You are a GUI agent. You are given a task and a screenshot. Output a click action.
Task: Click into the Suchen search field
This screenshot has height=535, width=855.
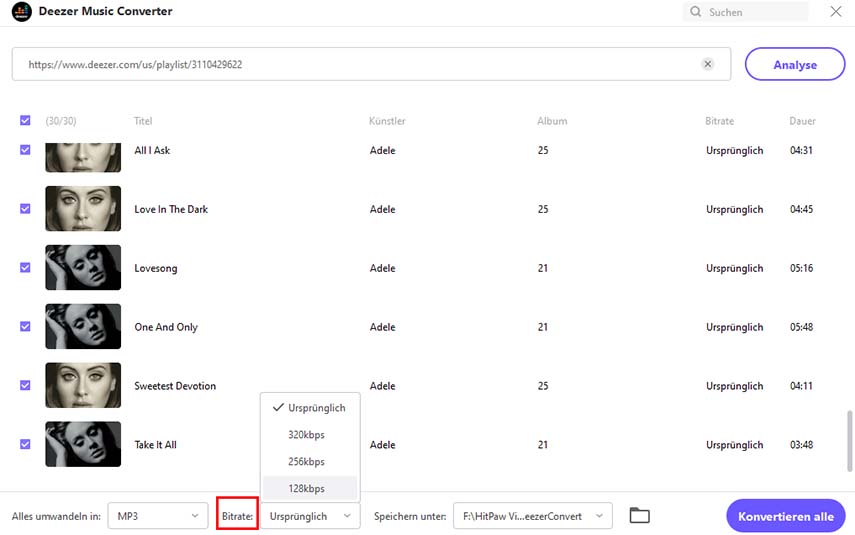tap(745, 11)
